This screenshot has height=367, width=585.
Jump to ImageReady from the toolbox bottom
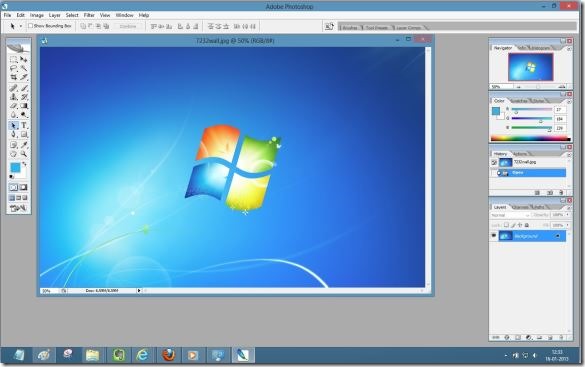pyautogui.click(x=18, y=208)
